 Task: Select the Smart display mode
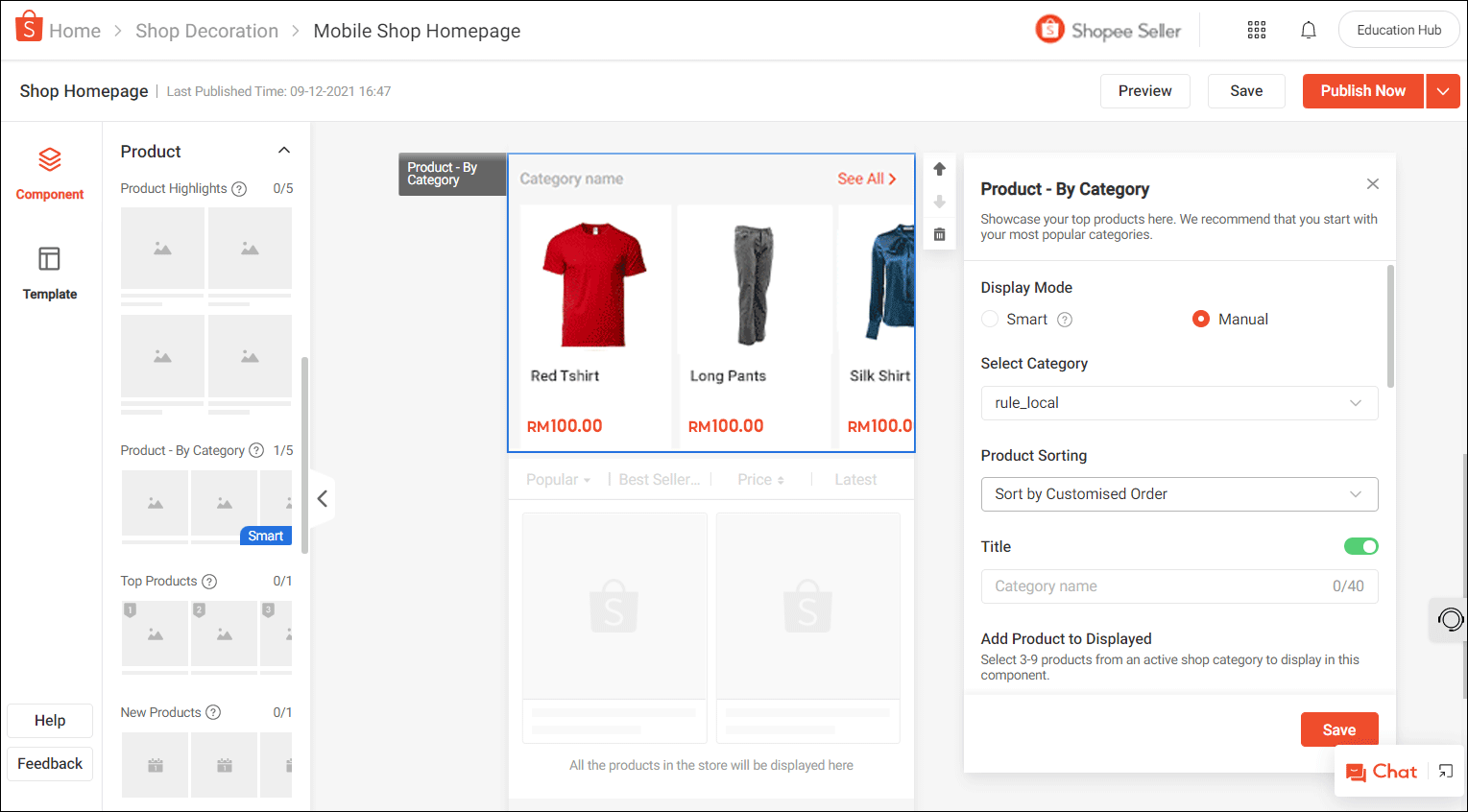point(990,319)
